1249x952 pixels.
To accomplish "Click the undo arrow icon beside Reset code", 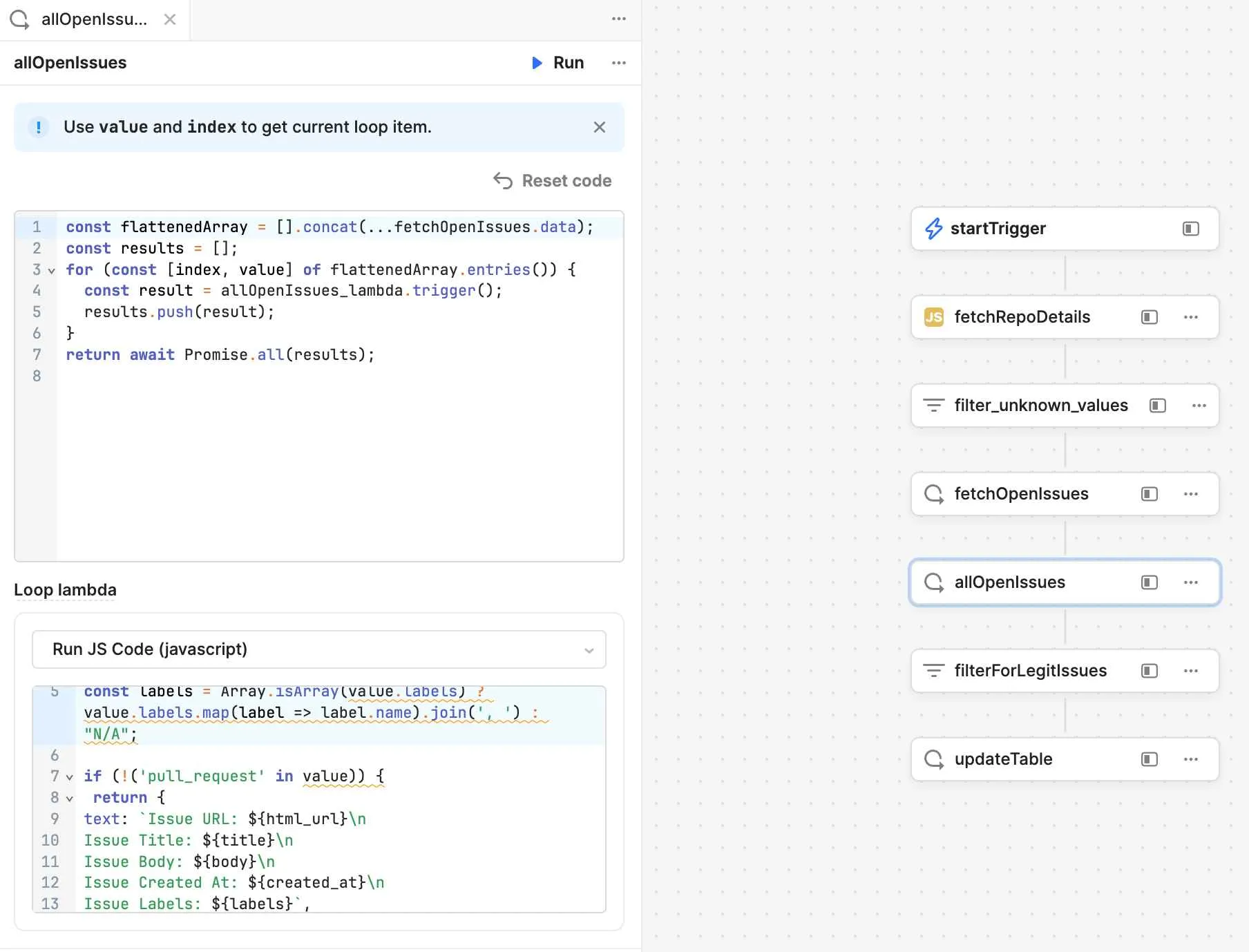I will [x=503, y=181].
